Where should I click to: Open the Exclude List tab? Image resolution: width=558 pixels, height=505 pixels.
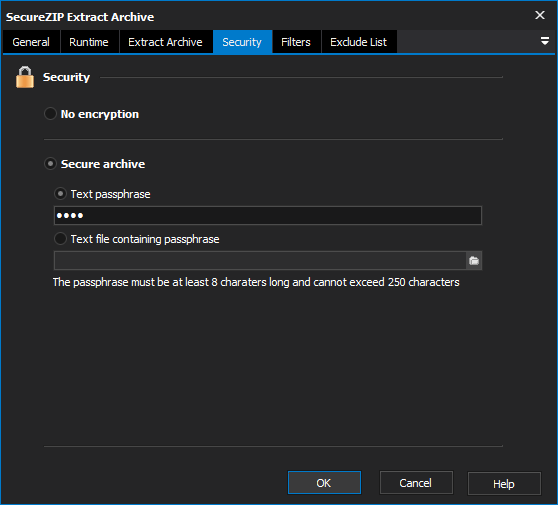coord(359,42)
